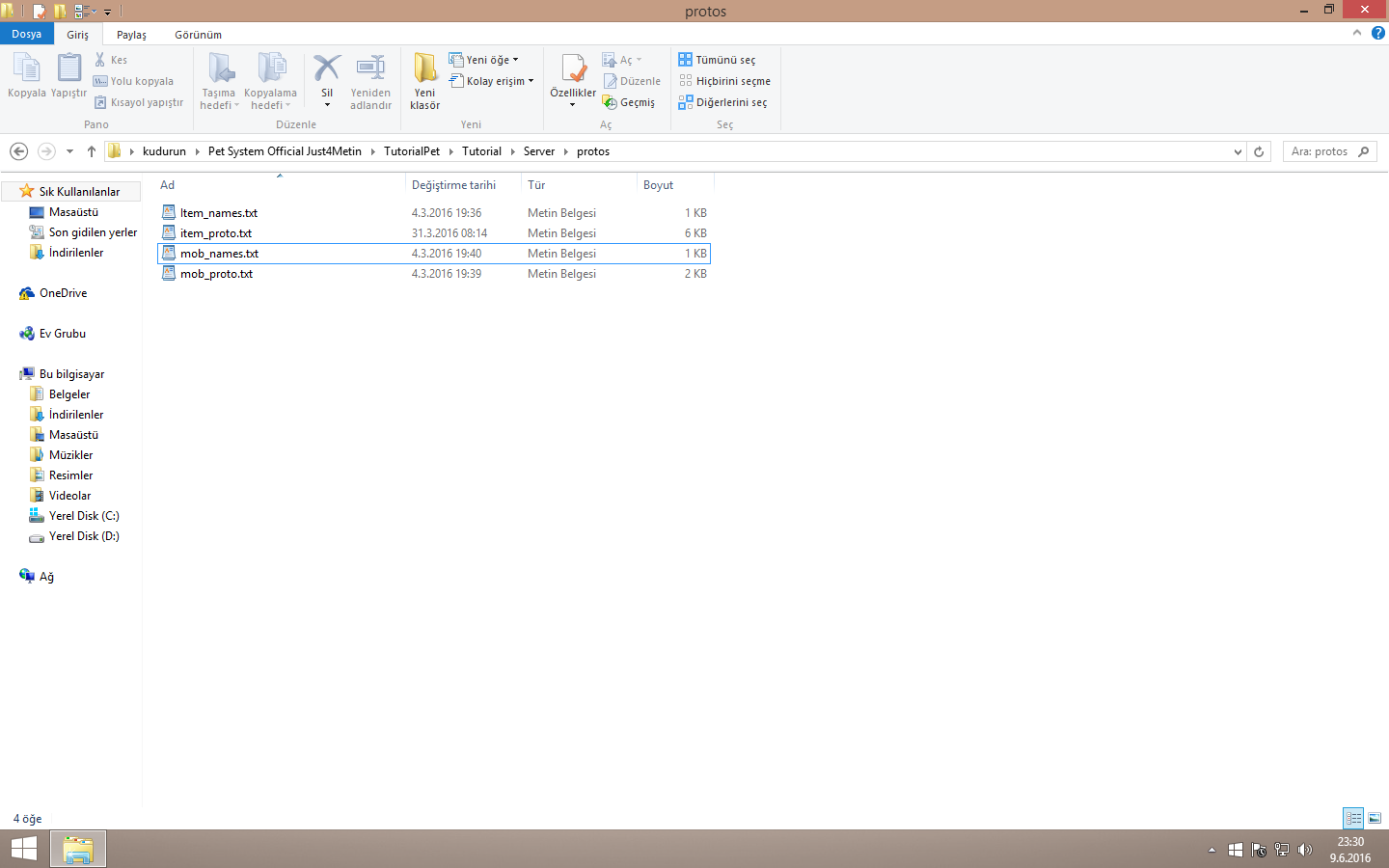This screenshot has height=868, width=1389.
Task: Create a new folder with Yeni klasör
Action: [424, 82]
